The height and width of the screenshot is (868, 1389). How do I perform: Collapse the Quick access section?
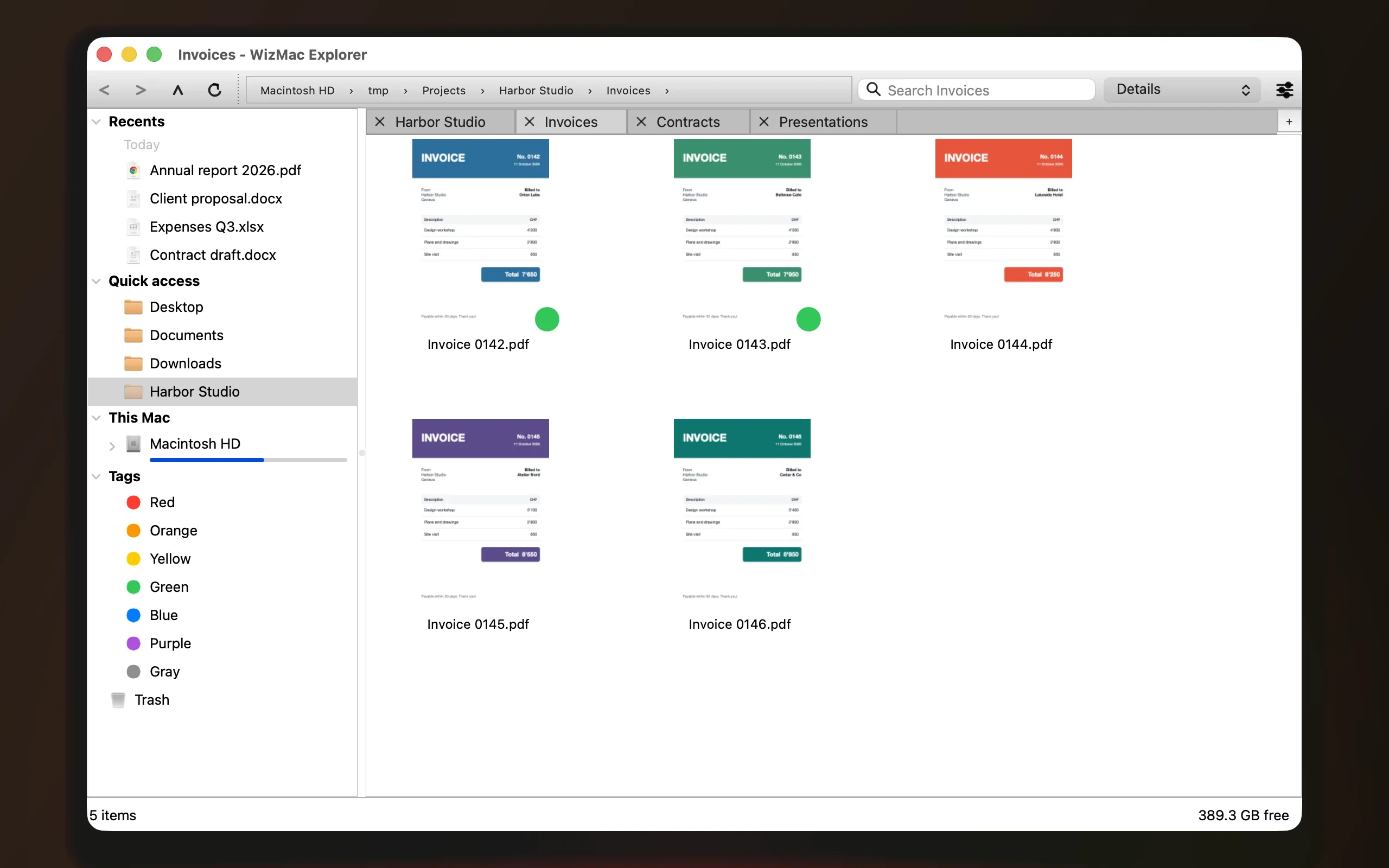(97, 282)
